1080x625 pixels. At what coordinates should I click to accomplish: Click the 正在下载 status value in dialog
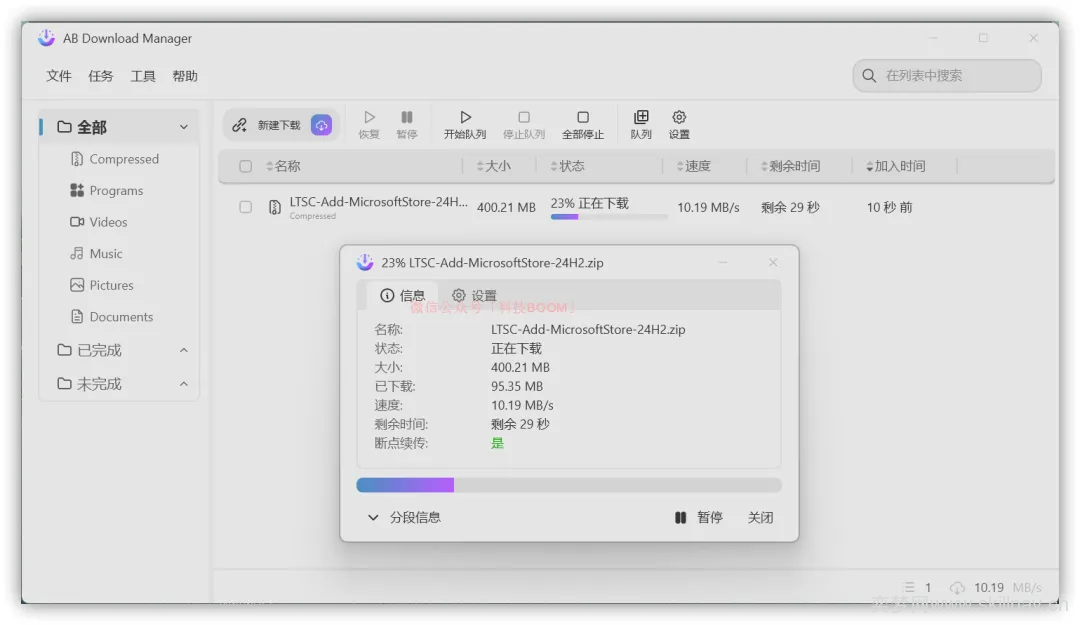pos(516,349)
